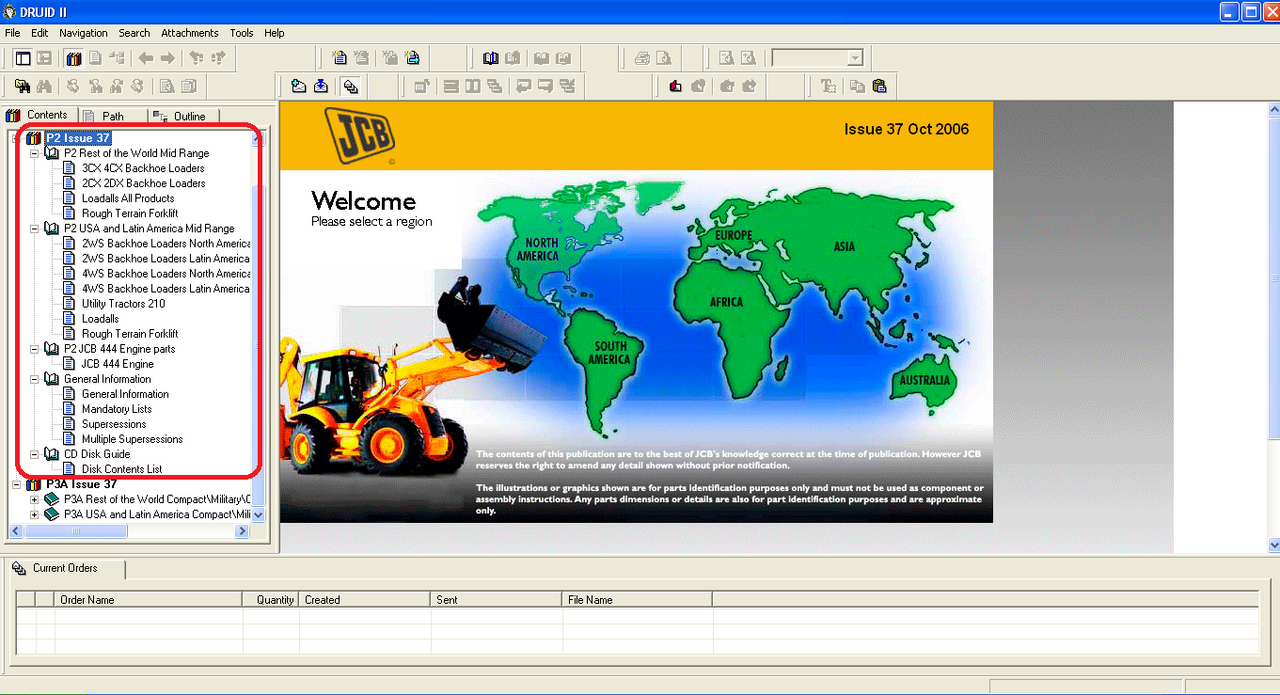Click the P3A Issue 37 books icon

34,484
